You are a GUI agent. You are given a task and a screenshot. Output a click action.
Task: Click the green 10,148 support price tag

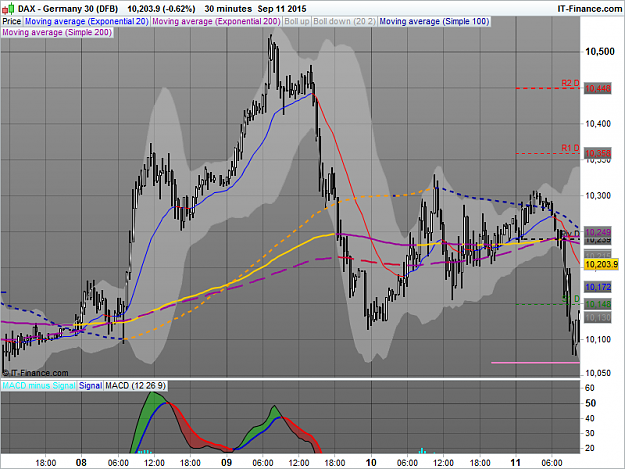pos(597,304)
